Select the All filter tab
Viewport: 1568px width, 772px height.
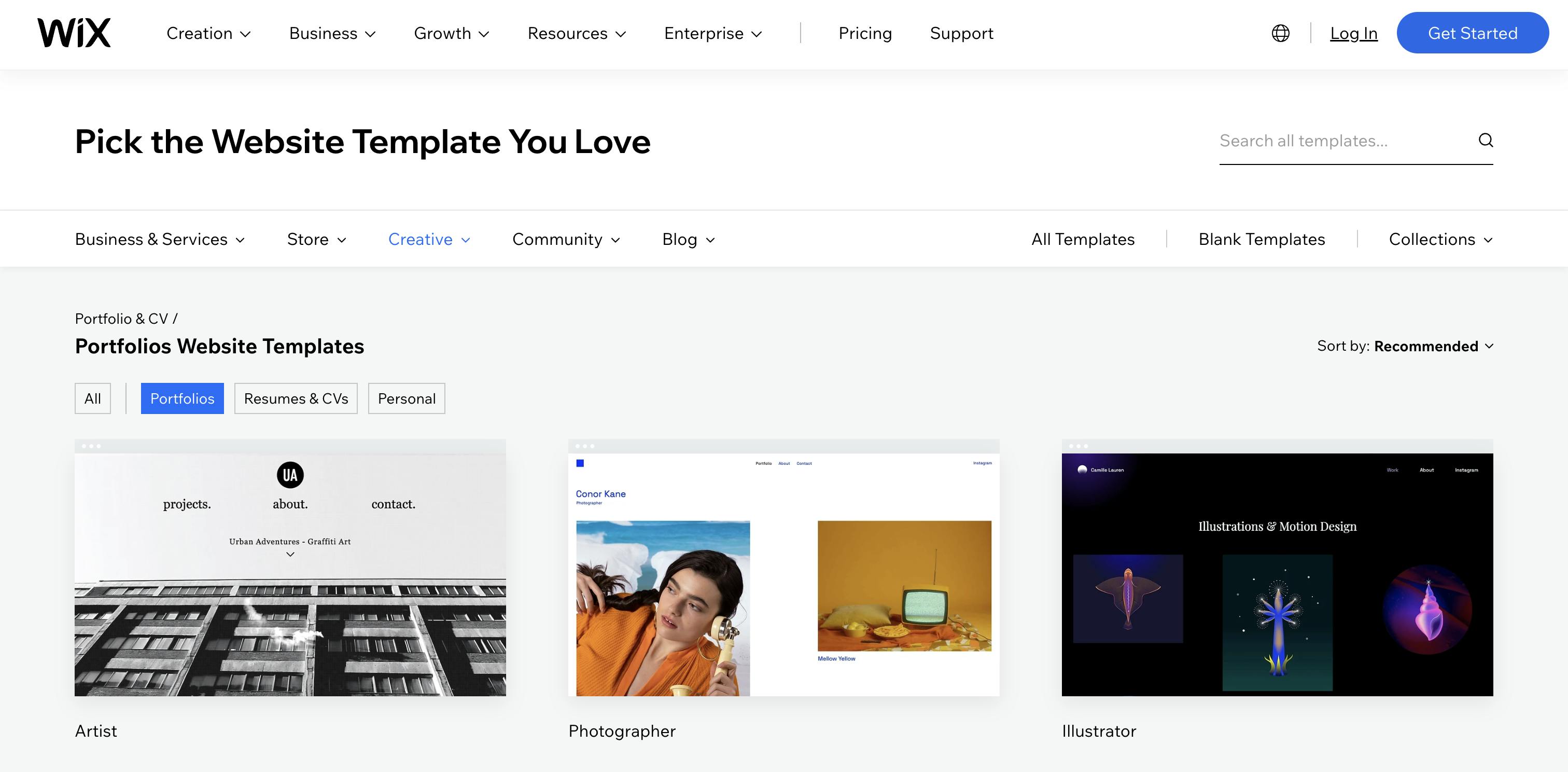93,397
